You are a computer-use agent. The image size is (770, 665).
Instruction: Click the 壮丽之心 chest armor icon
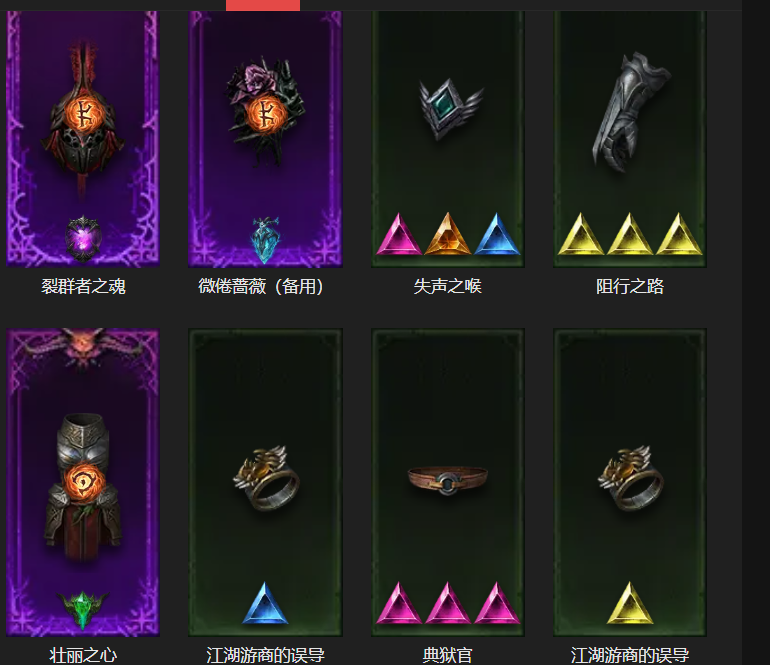82,487
